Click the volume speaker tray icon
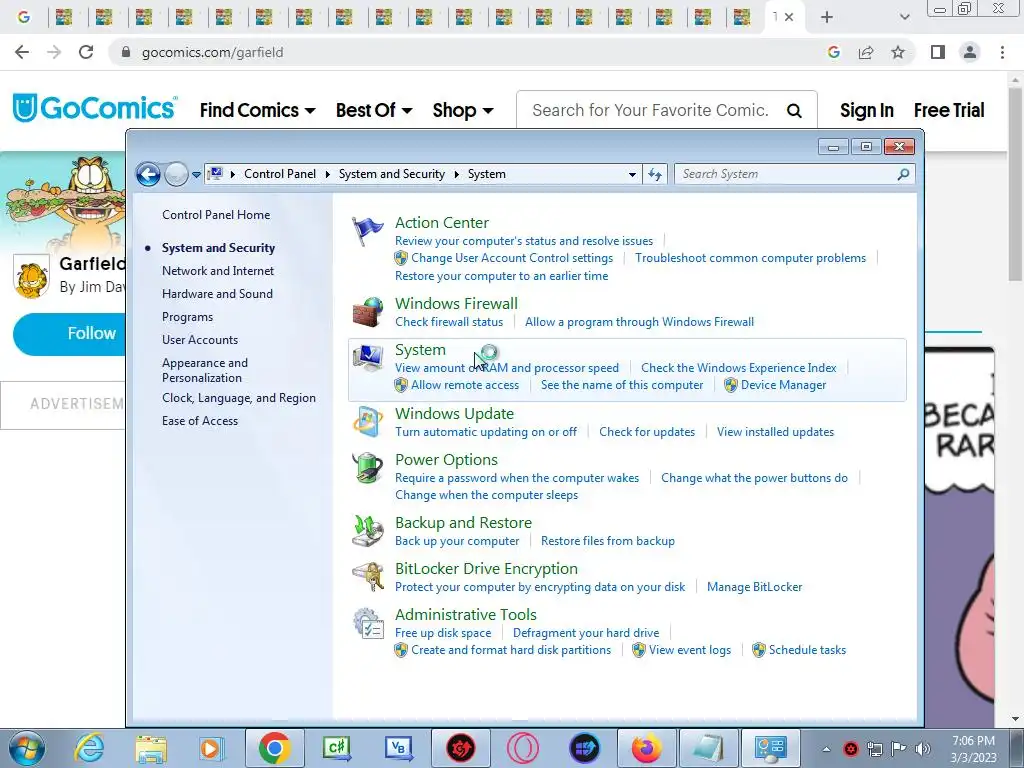 point(923,748)
